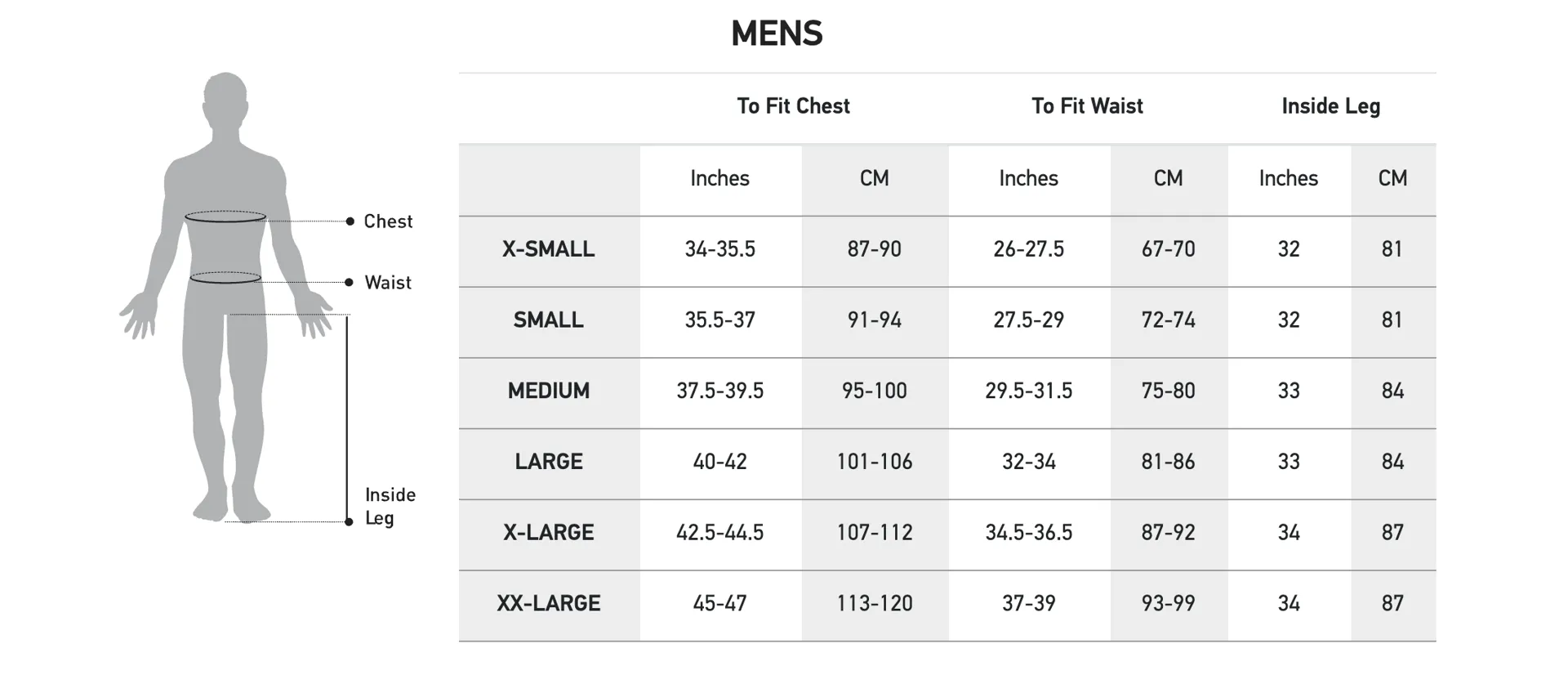Select the XX-LARGE size row label

point(548,604)
